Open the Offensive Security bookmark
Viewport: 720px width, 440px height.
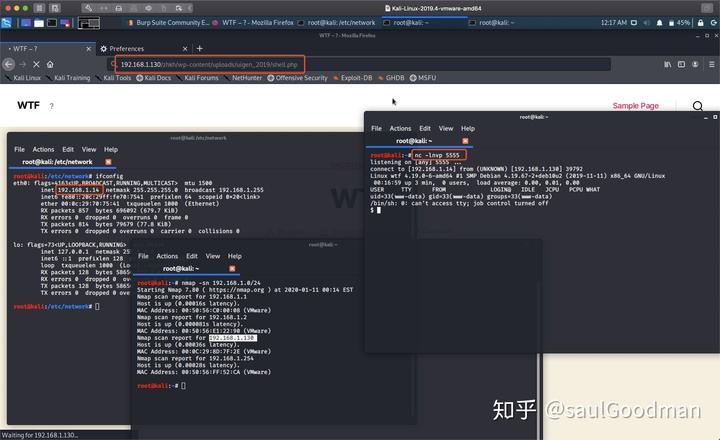tap(298, 78)
